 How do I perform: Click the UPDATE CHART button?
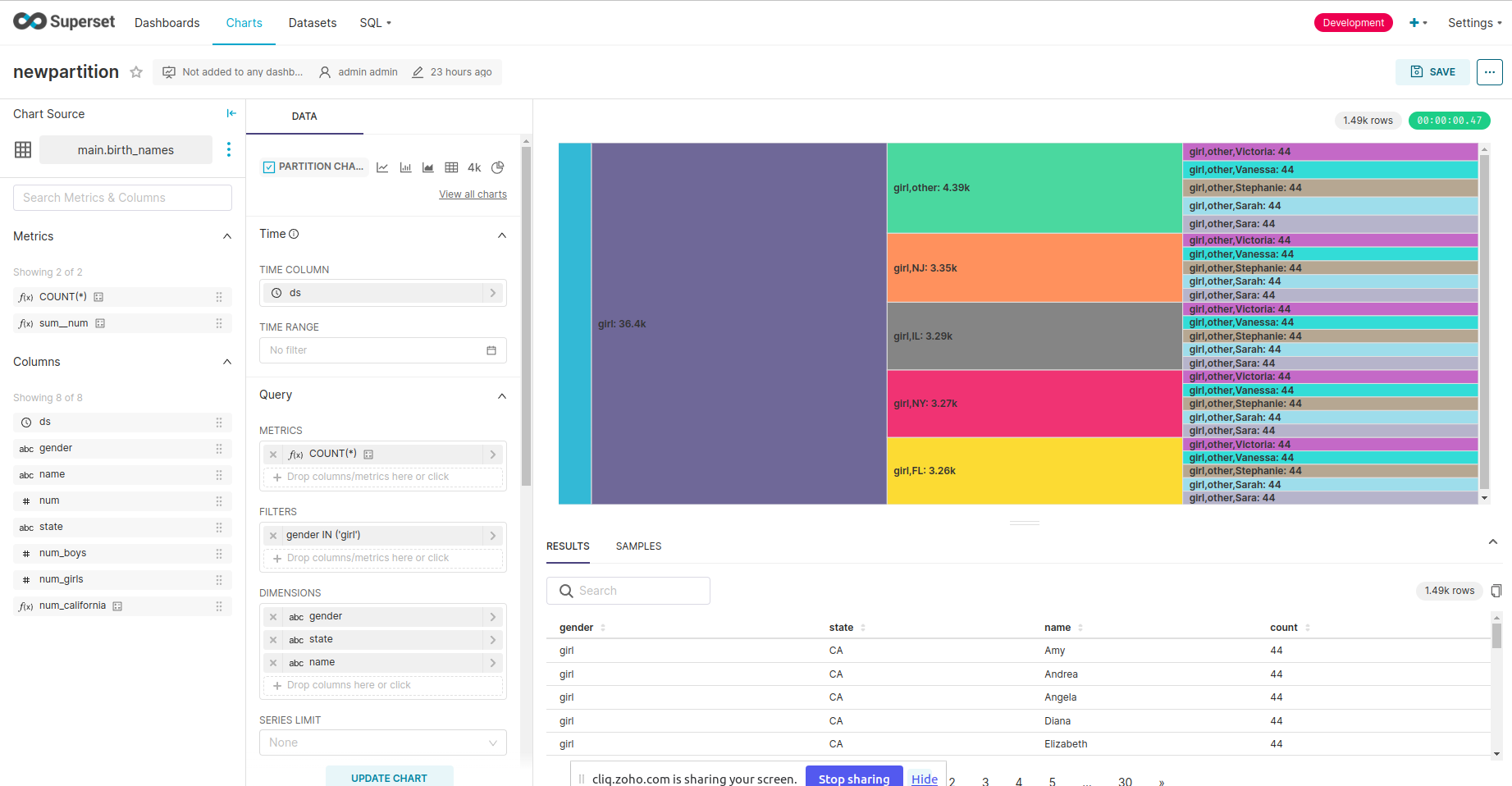coord(389,777)
